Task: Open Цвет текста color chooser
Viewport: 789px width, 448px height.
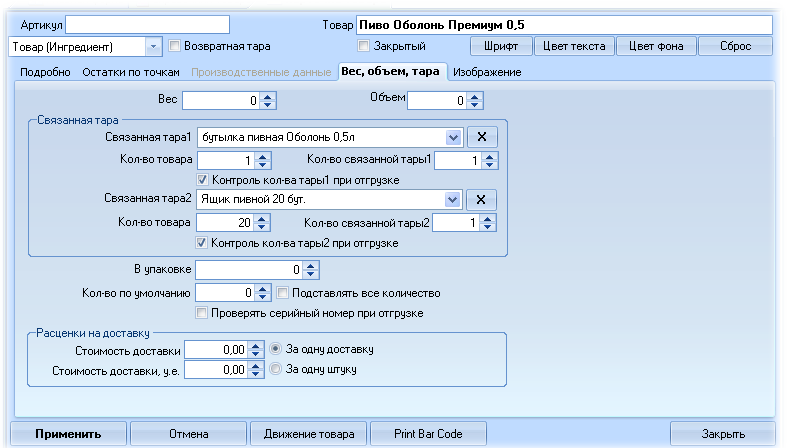Action: (x=574, y=46)
